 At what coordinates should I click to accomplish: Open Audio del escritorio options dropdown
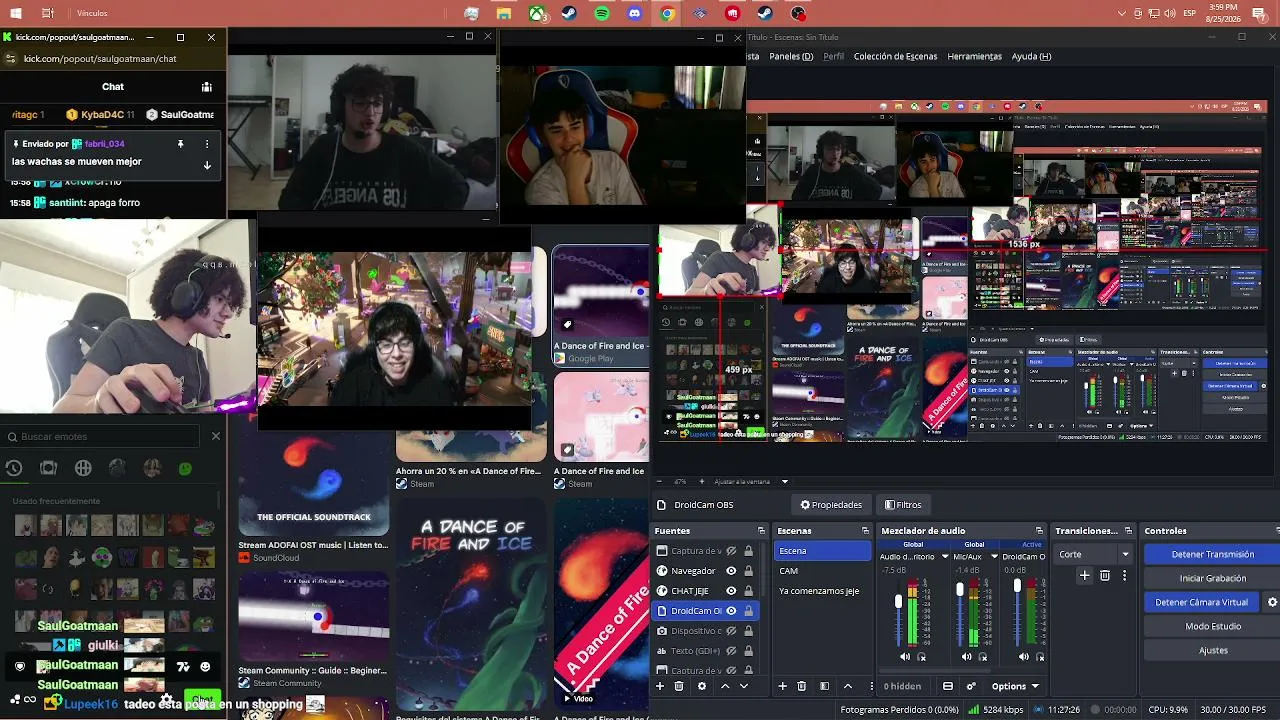(945, 557)
